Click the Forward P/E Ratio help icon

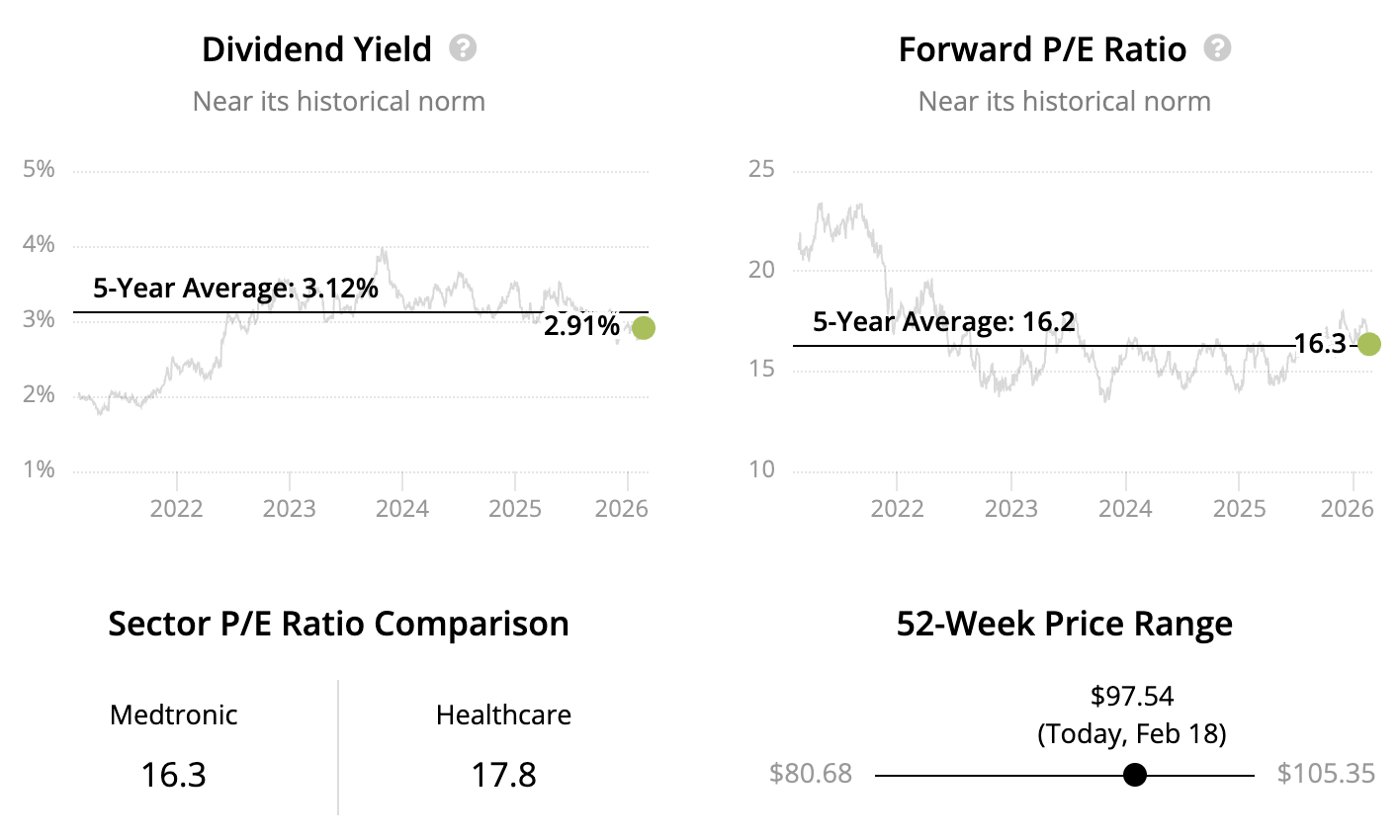pyautogui.click(x=1217, y=47)
